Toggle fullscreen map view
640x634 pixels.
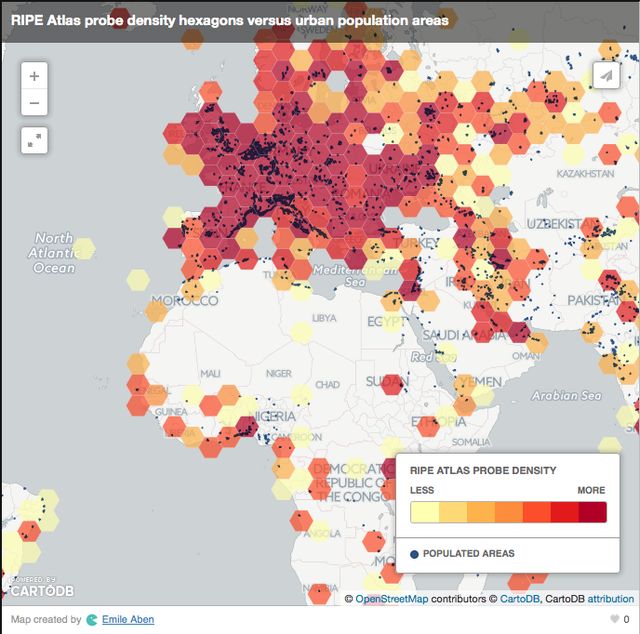click(x=34, y=140)
